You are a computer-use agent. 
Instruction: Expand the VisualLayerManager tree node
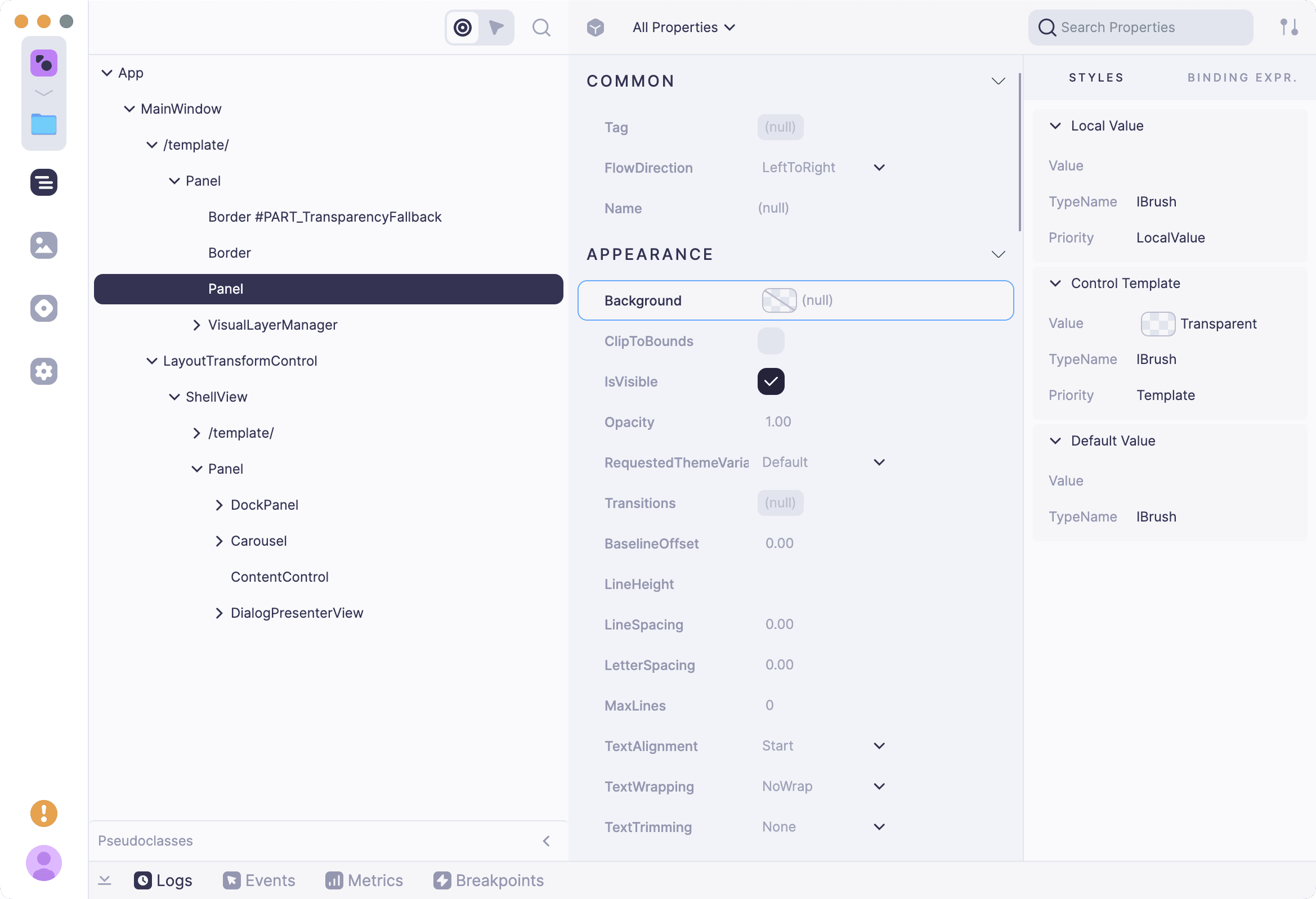(196, 325)
